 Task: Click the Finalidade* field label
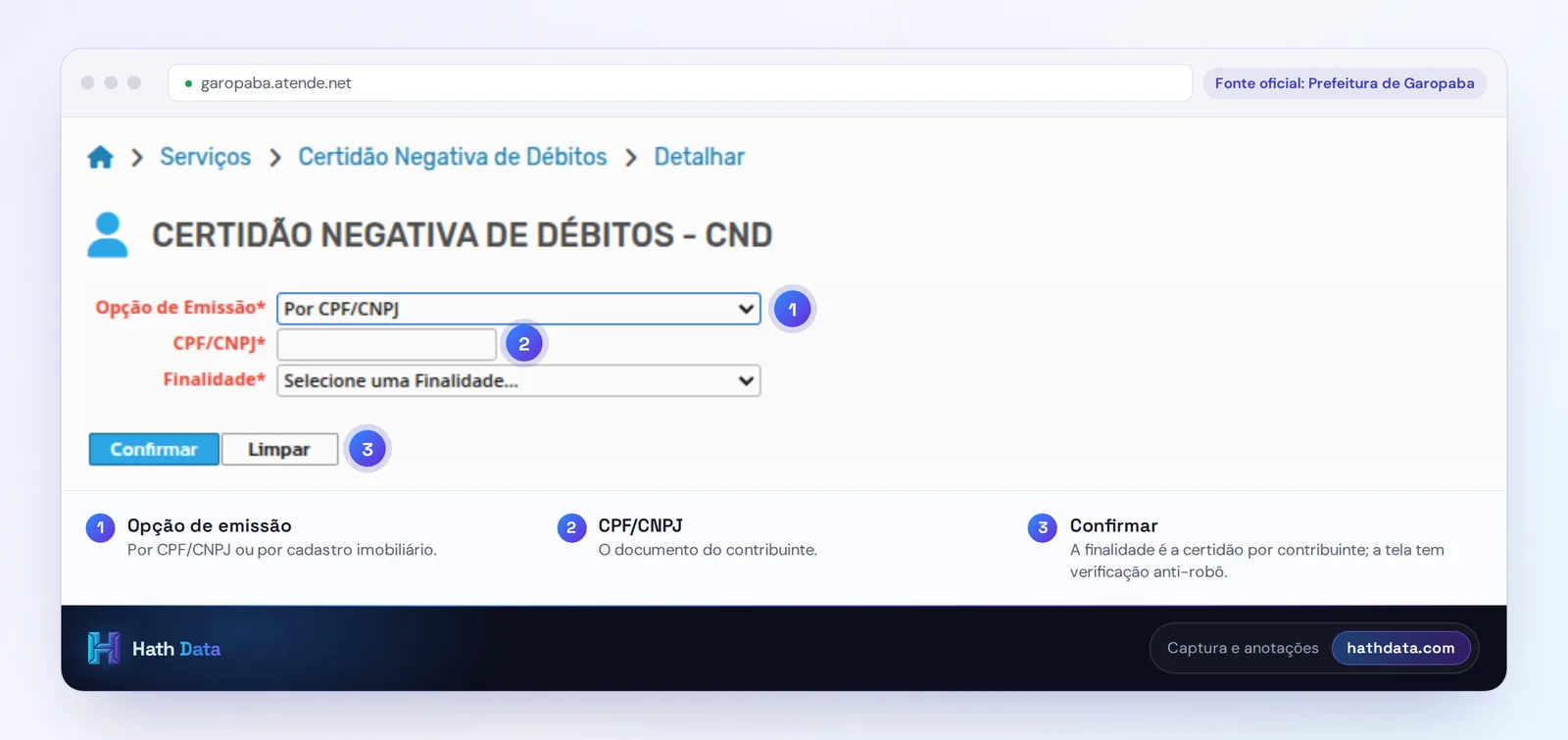215,379
